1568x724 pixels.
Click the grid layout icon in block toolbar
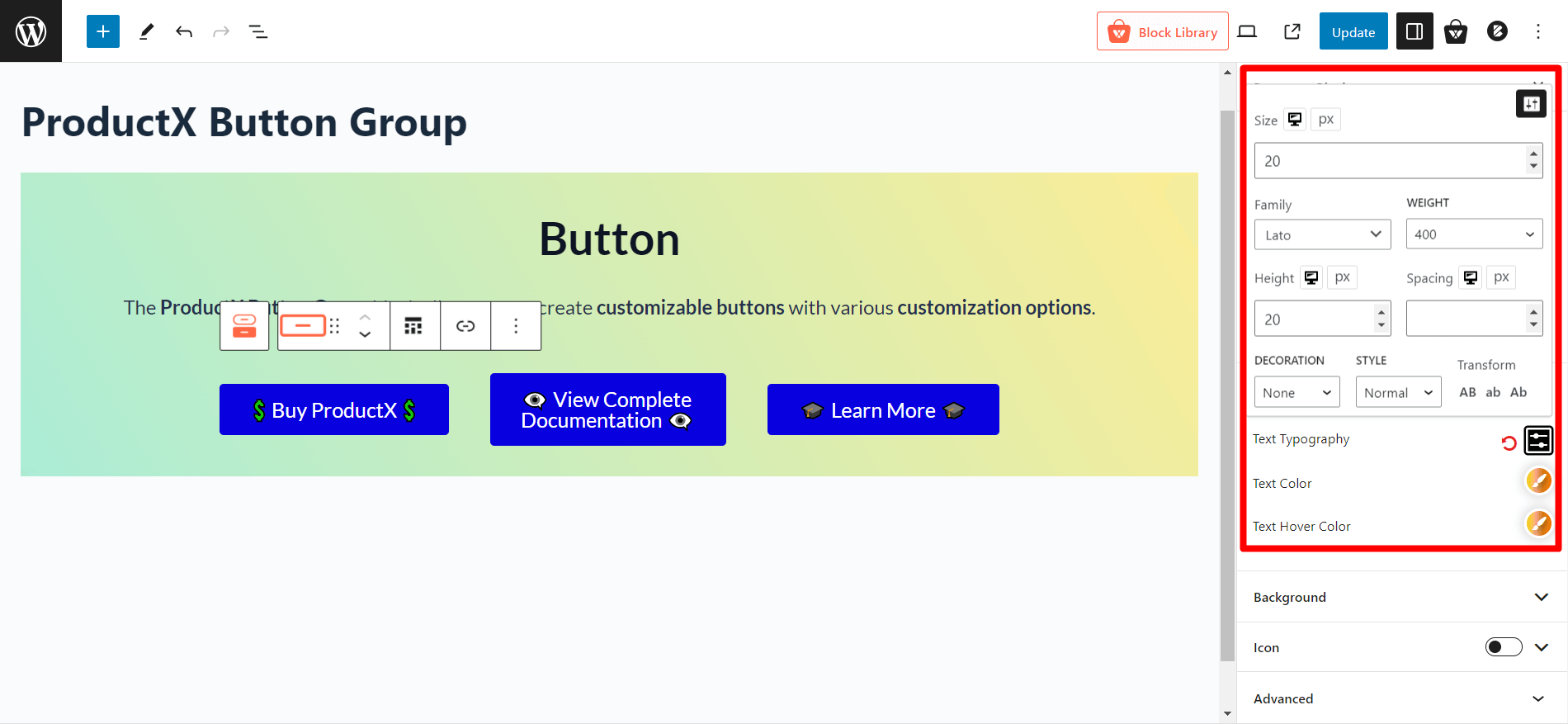coord(414,325)
